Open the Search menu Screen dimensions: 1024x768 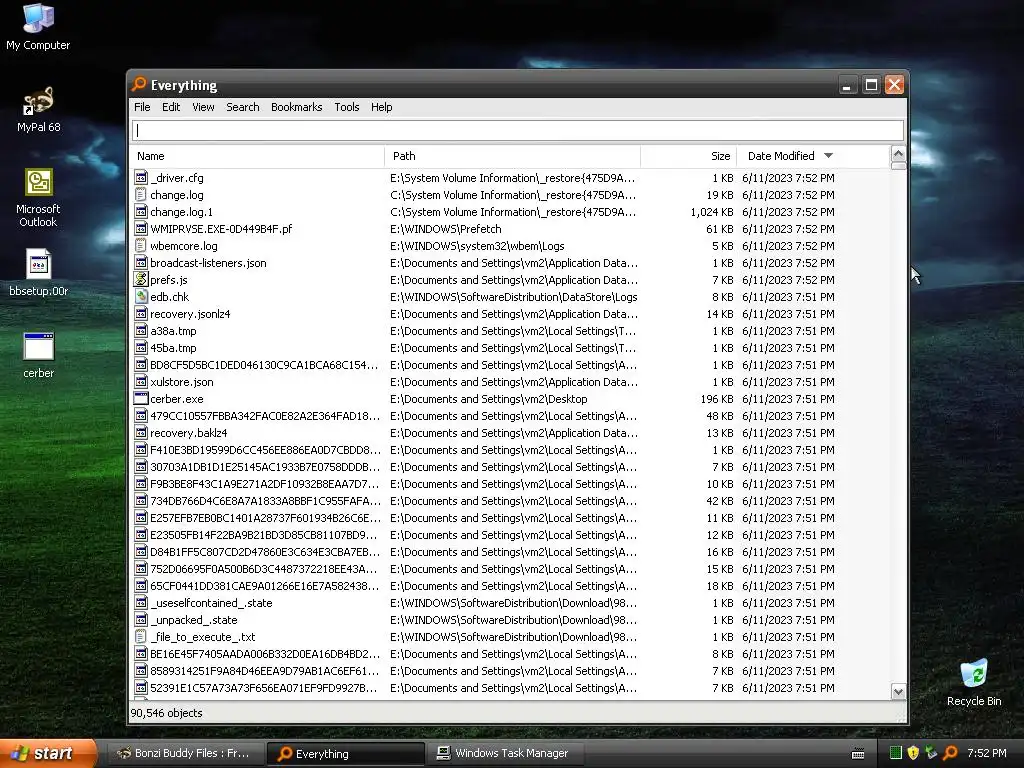(243, 107)
